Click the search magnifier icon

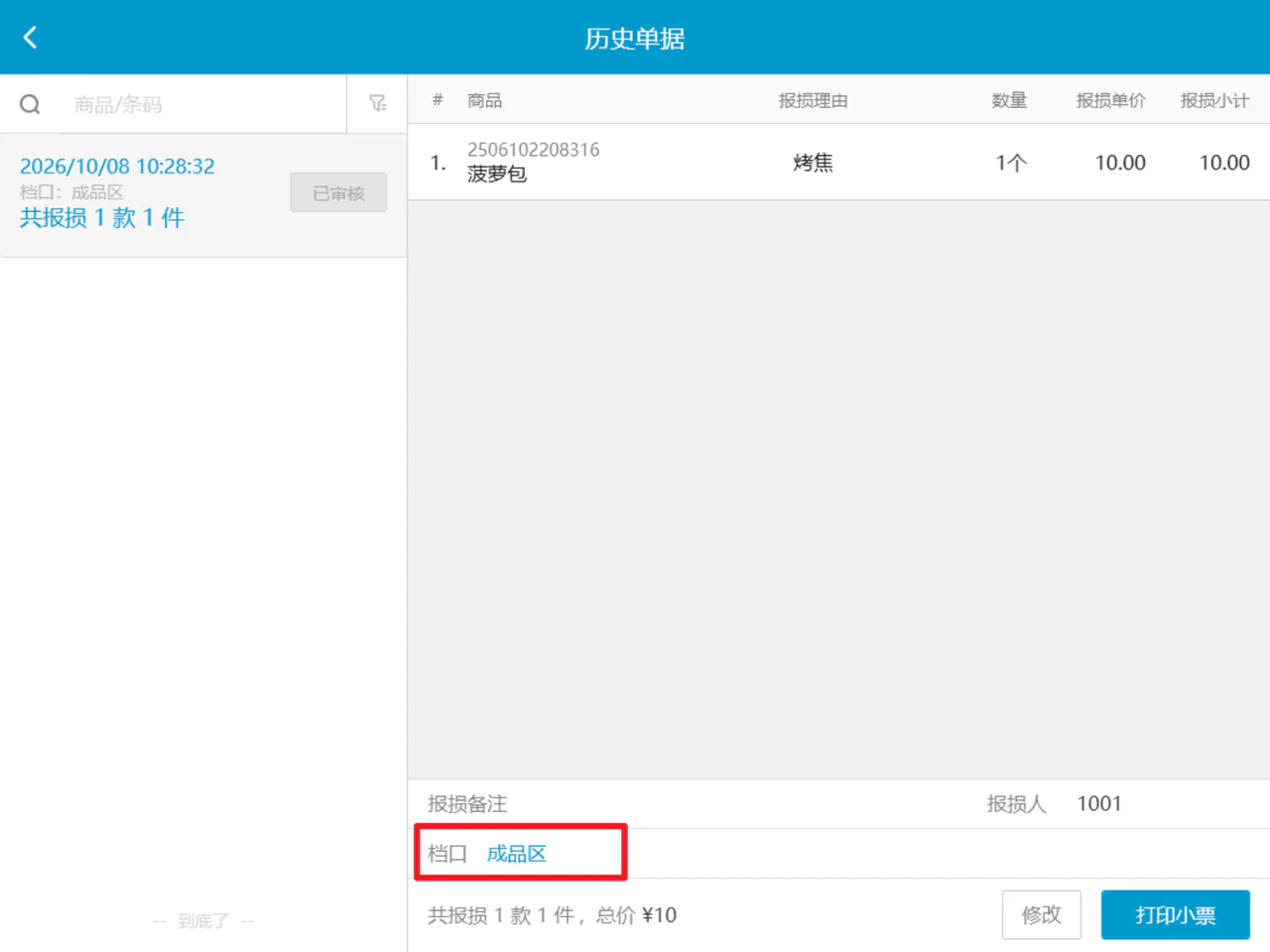(x=30, y=104)
